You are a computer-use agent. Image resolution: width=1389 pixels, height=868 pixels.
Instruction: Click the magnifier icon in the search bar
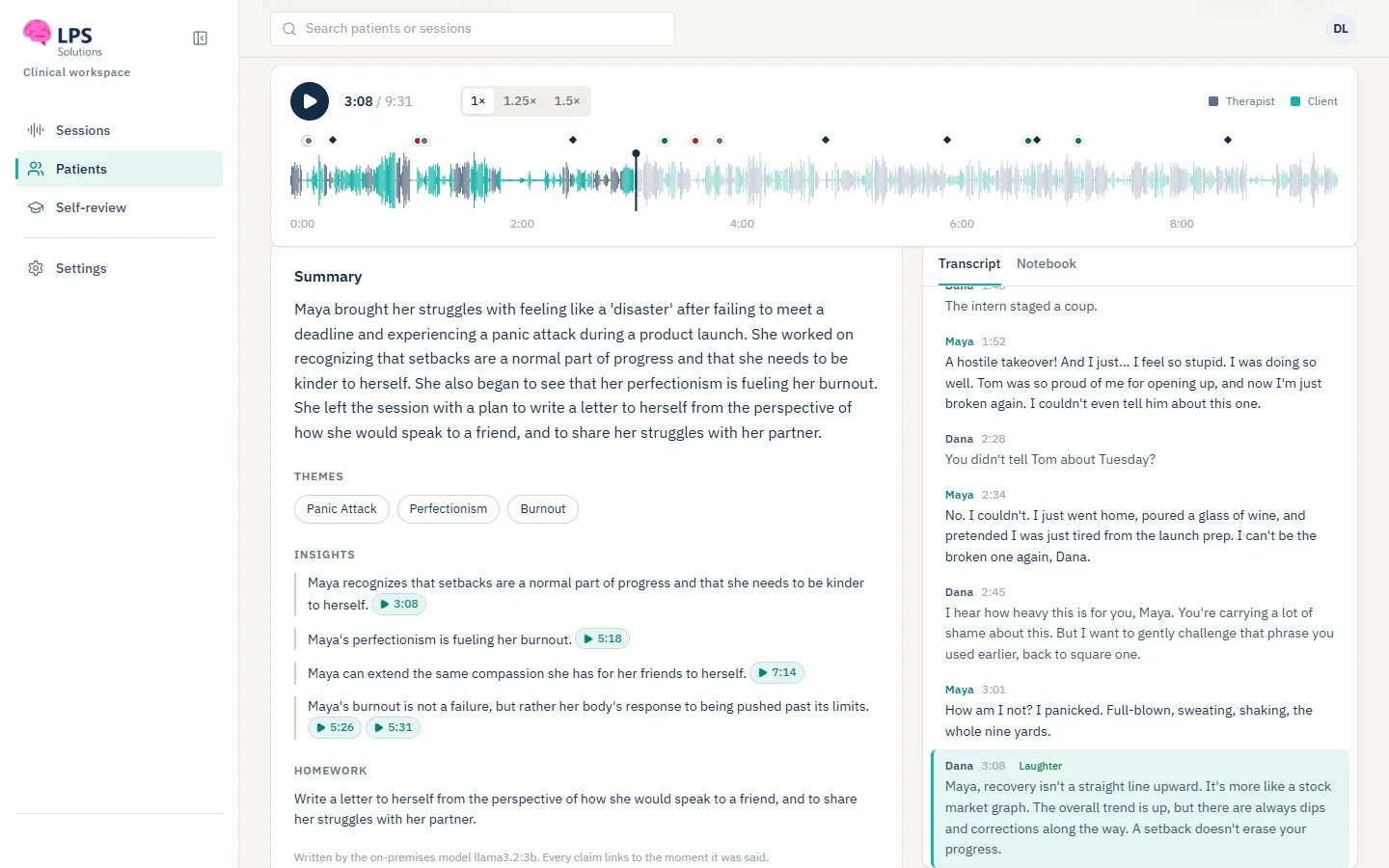[289, 29]
